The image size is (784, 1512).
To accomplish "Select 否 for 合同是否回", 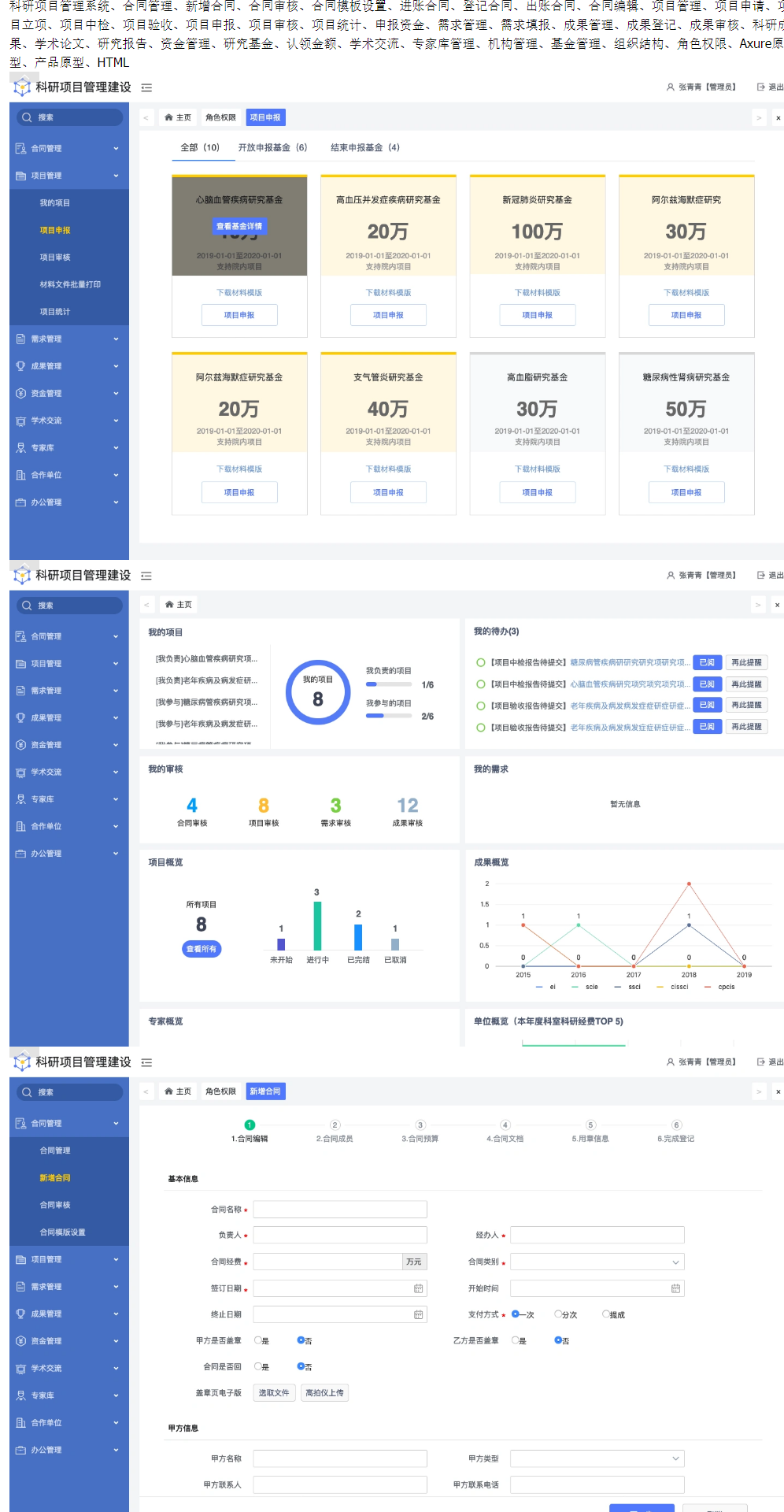I will (x=301, y=1366).
